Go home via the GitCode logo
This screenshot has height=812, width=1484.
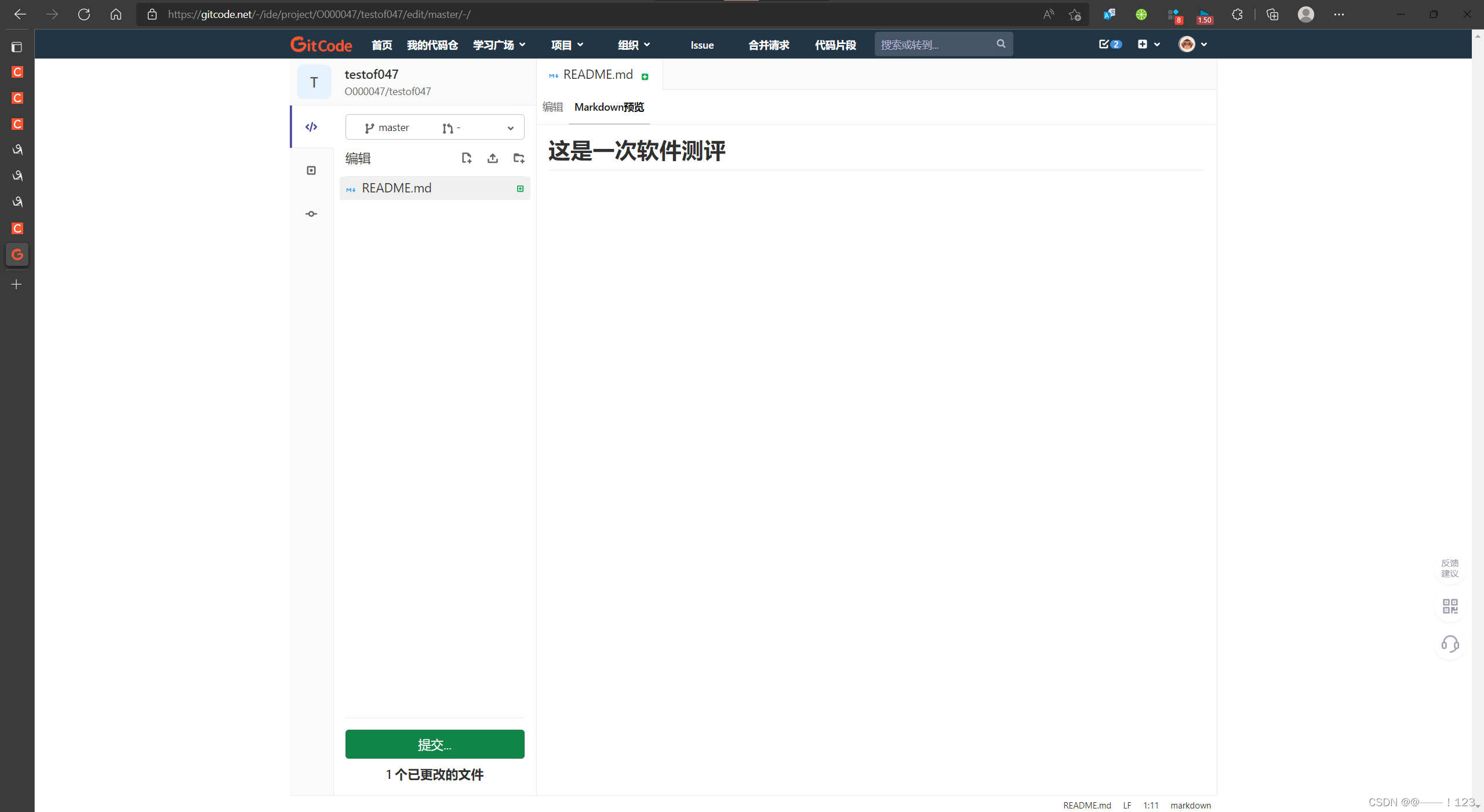pyautogui.click(x=321, y=44)
